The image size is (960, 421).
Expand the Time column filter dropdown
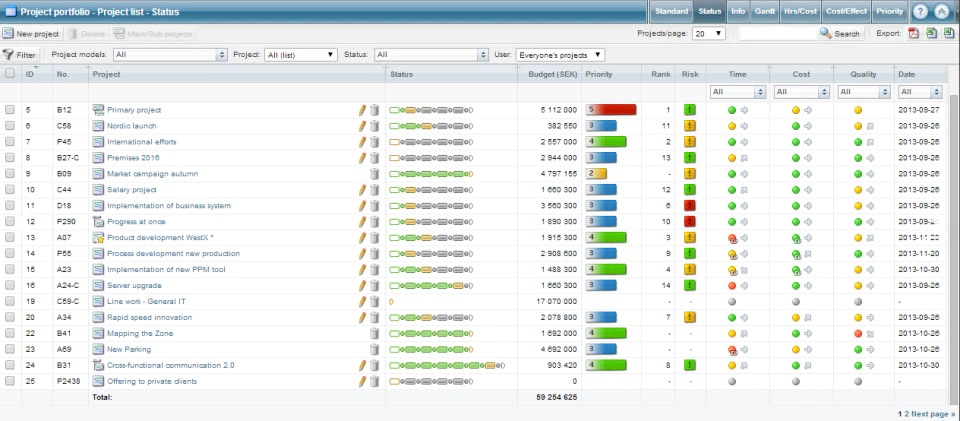(x=738, y=92)
